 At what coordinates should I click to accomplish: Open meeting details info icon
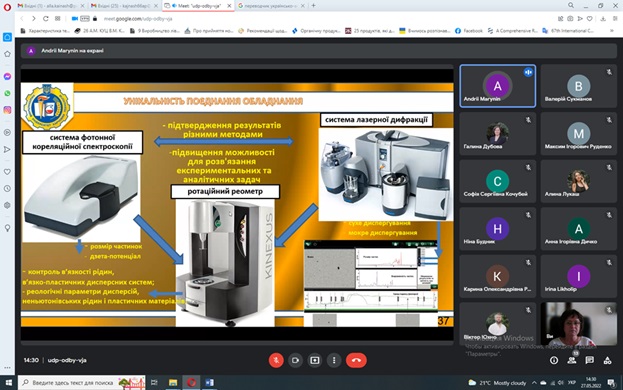(554, 360)
